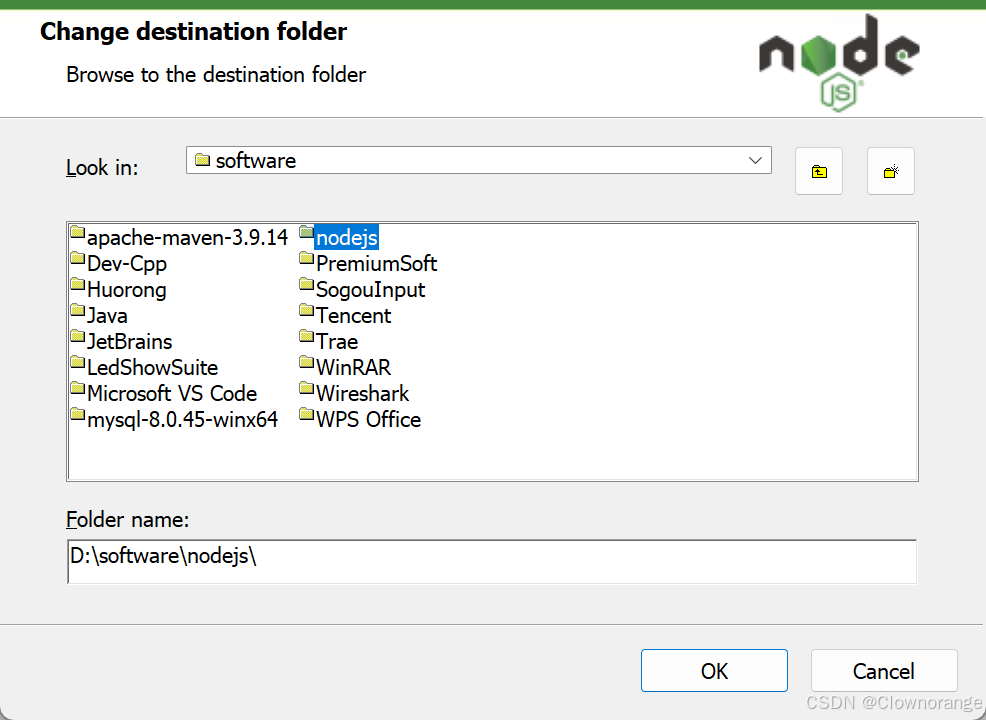
Task: Select the Microsoft VS Code folder icon
Action: 77,388
